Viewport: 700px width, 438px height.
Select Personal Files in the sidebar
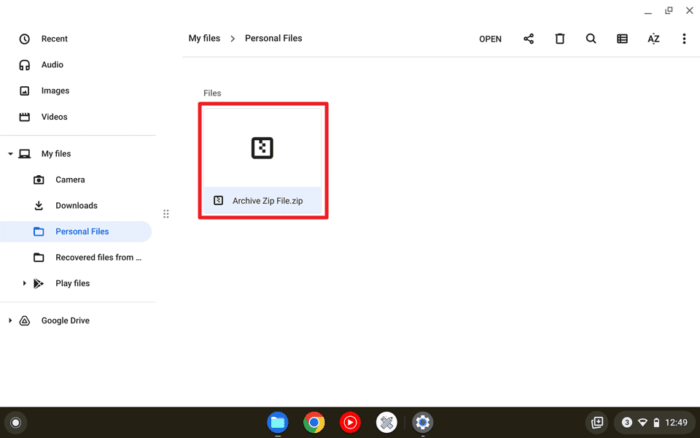[76, 231]
